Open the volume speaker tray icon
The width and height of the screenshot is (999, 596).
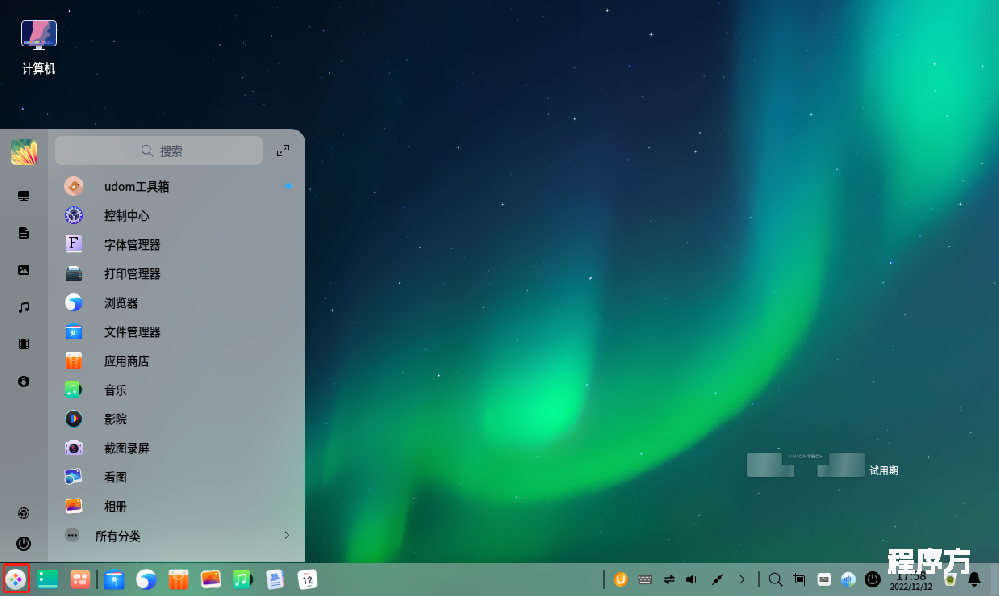(691, 579)
